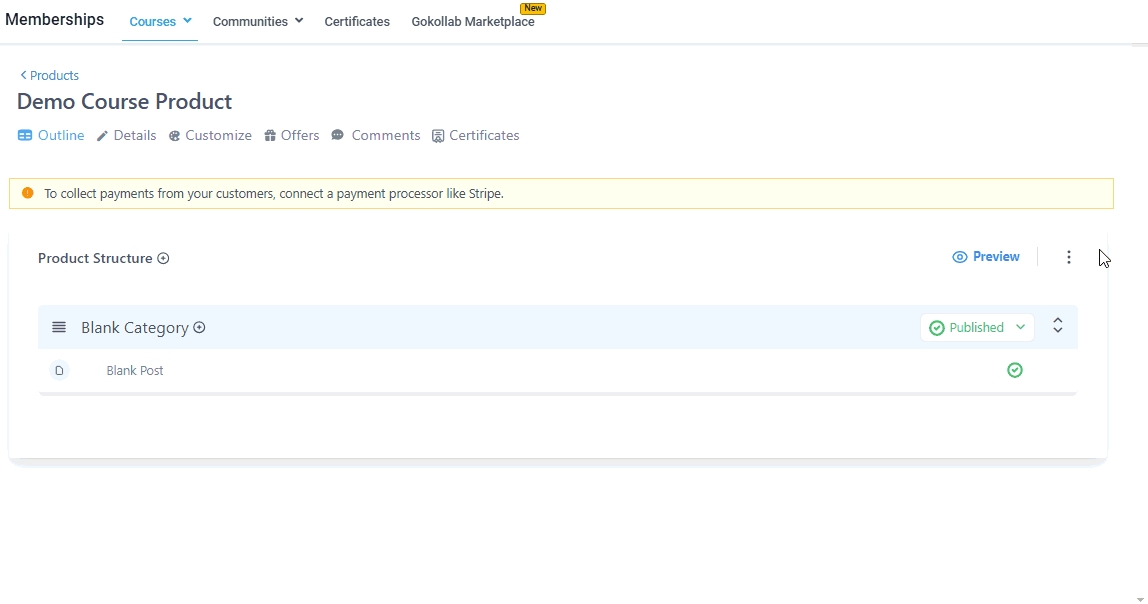This screenshot has width=1148, height=604.
Task: Click the green published checkmark on Blank Post
Action: [1014, 371]
